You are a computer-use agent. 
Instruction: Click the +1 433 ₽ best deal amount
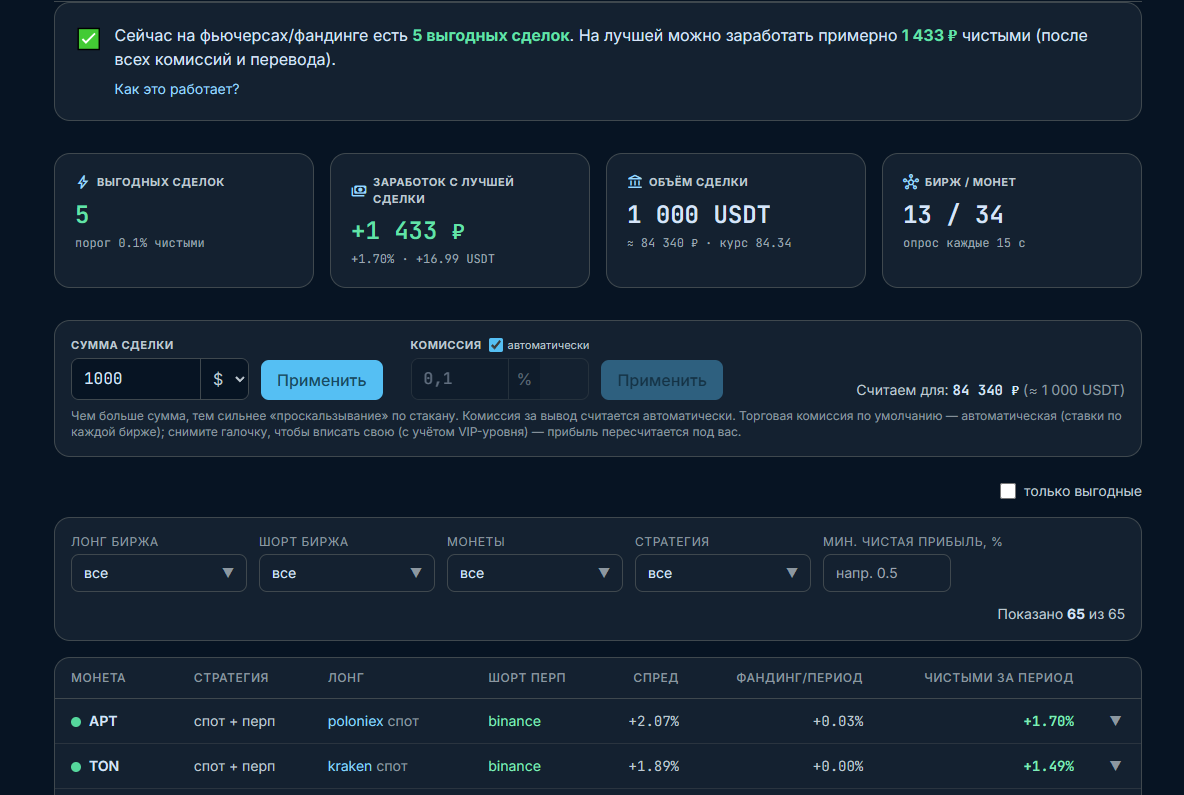pos(408,231)
